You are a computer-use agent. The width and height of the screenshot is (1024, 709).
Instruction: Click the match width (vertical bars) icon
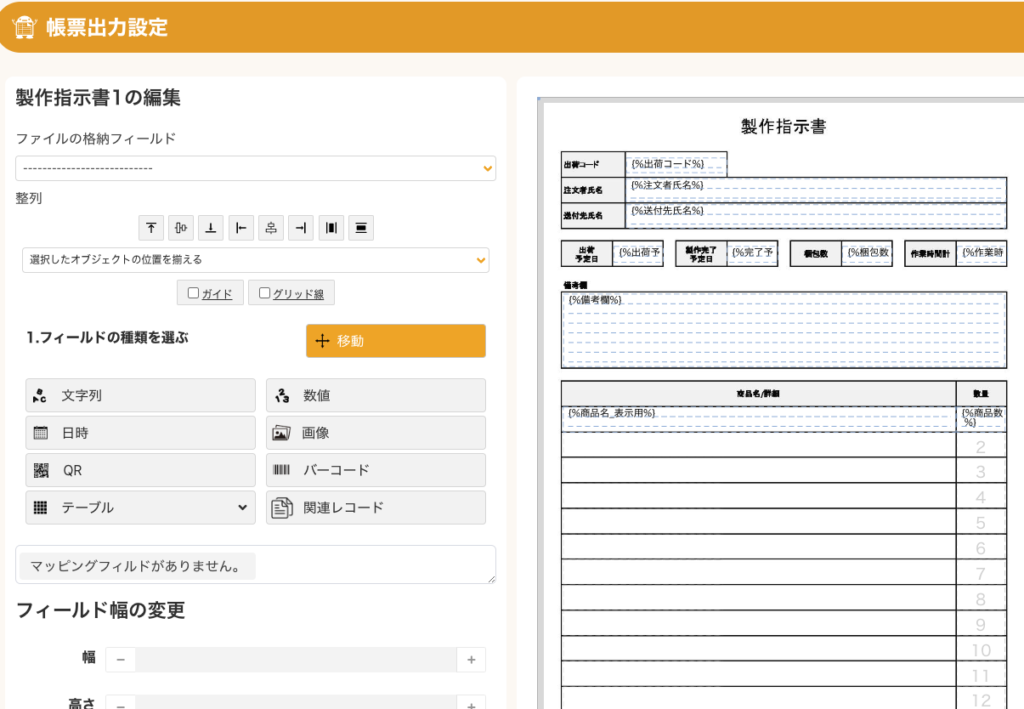(331, 228)
